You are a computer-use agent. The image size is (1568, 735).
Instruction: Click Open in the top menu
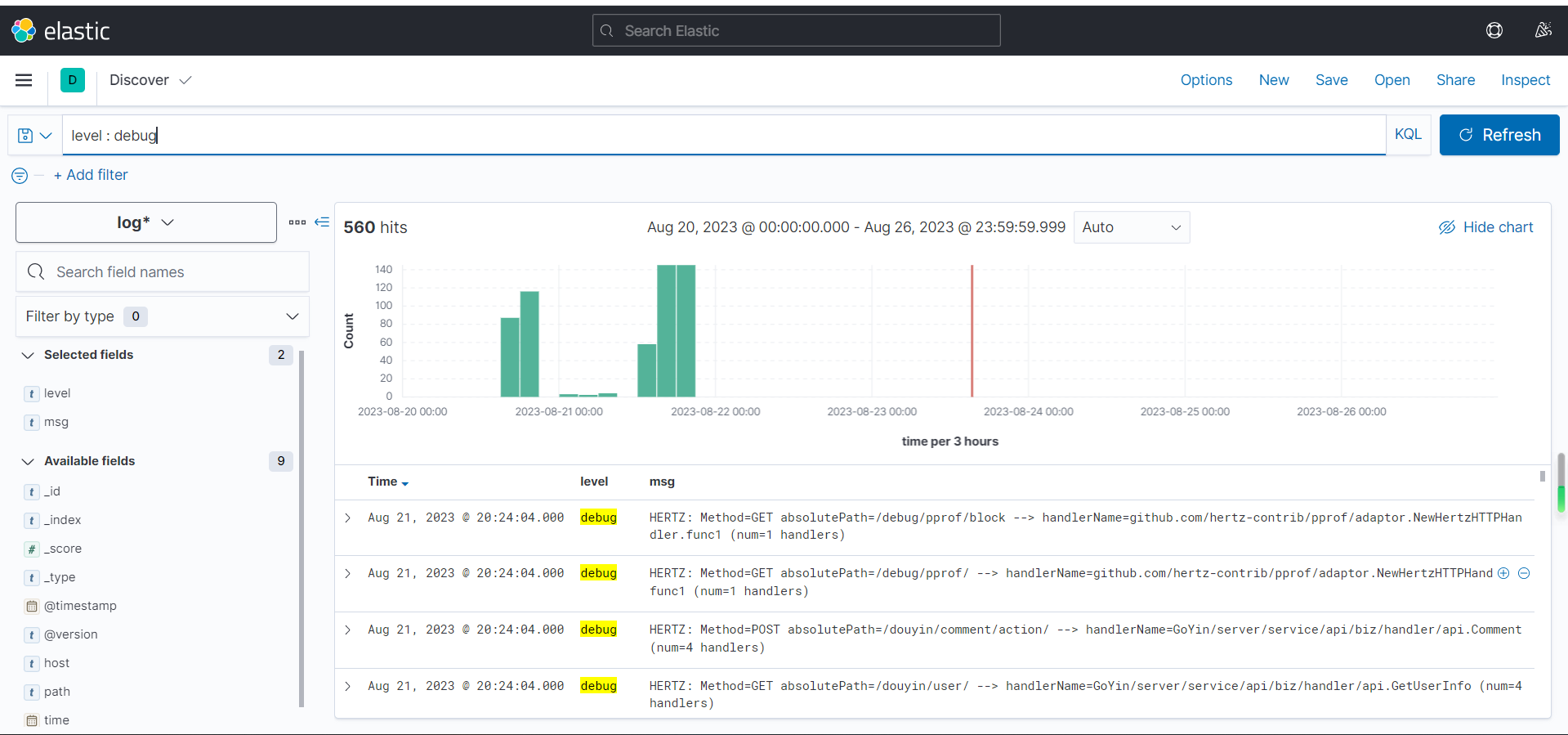pyautogui.click(x=1392, y=80)
